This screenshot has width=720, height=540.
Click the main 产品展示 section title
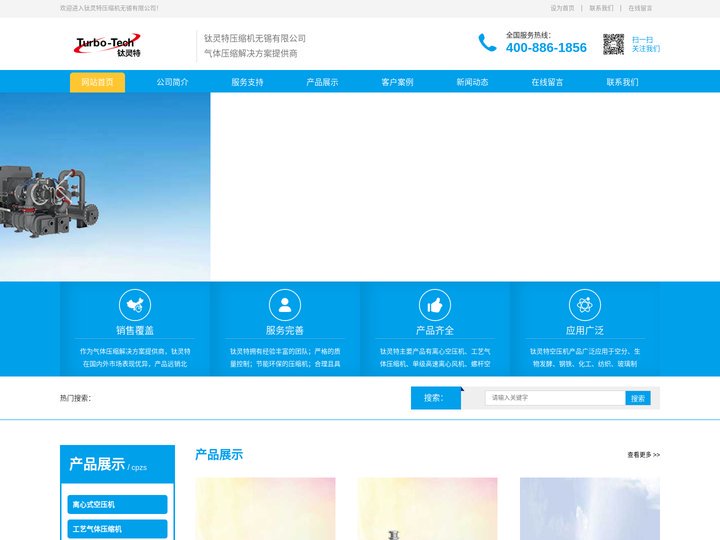click(x=219, y=455)
